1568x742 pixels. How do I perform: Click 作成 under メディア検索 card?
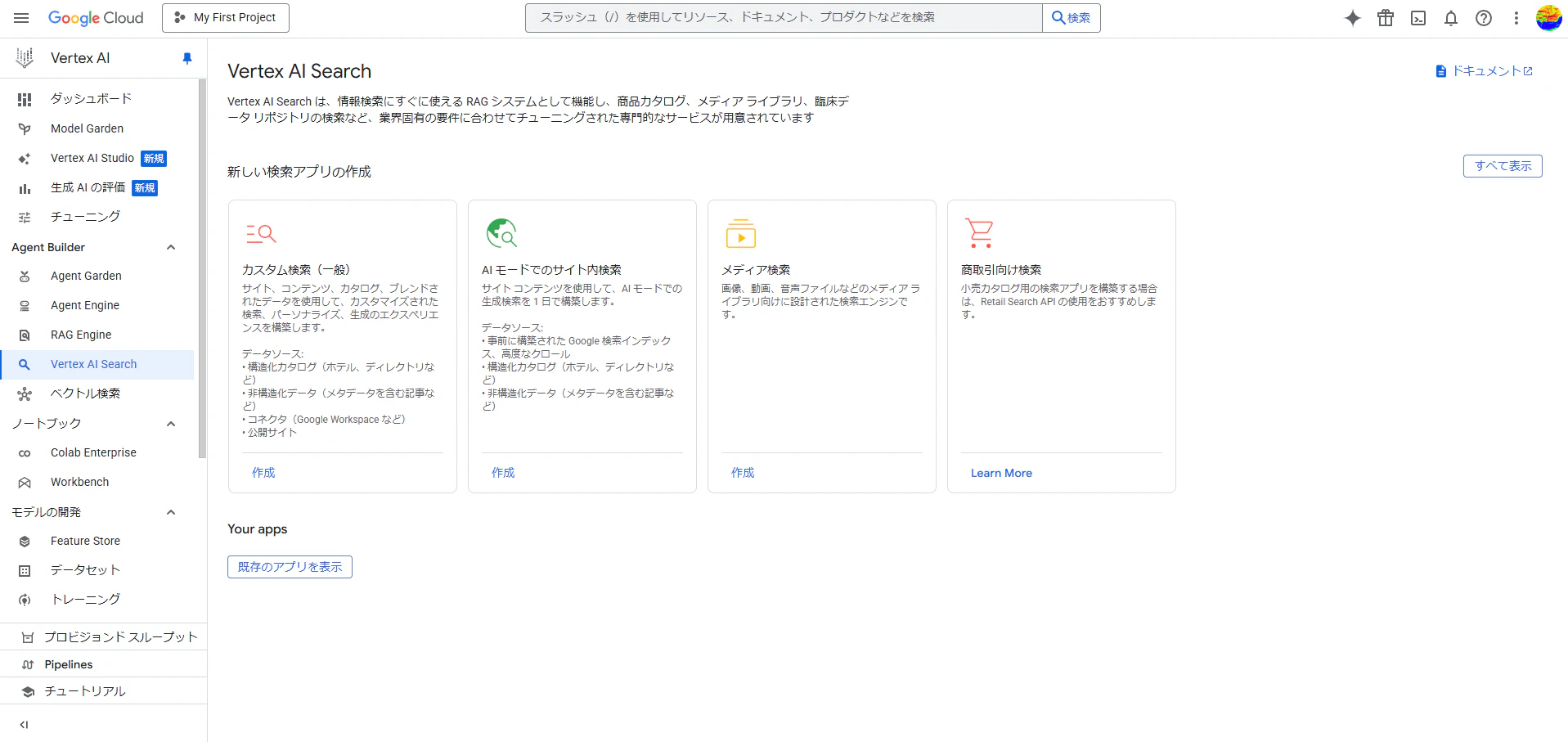(743, 473)
